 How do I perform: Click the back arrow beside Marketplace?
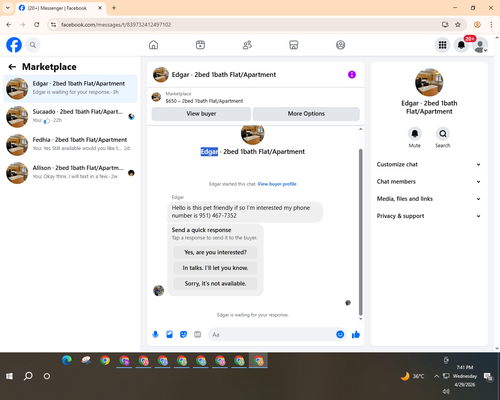(x=12, y=67)
